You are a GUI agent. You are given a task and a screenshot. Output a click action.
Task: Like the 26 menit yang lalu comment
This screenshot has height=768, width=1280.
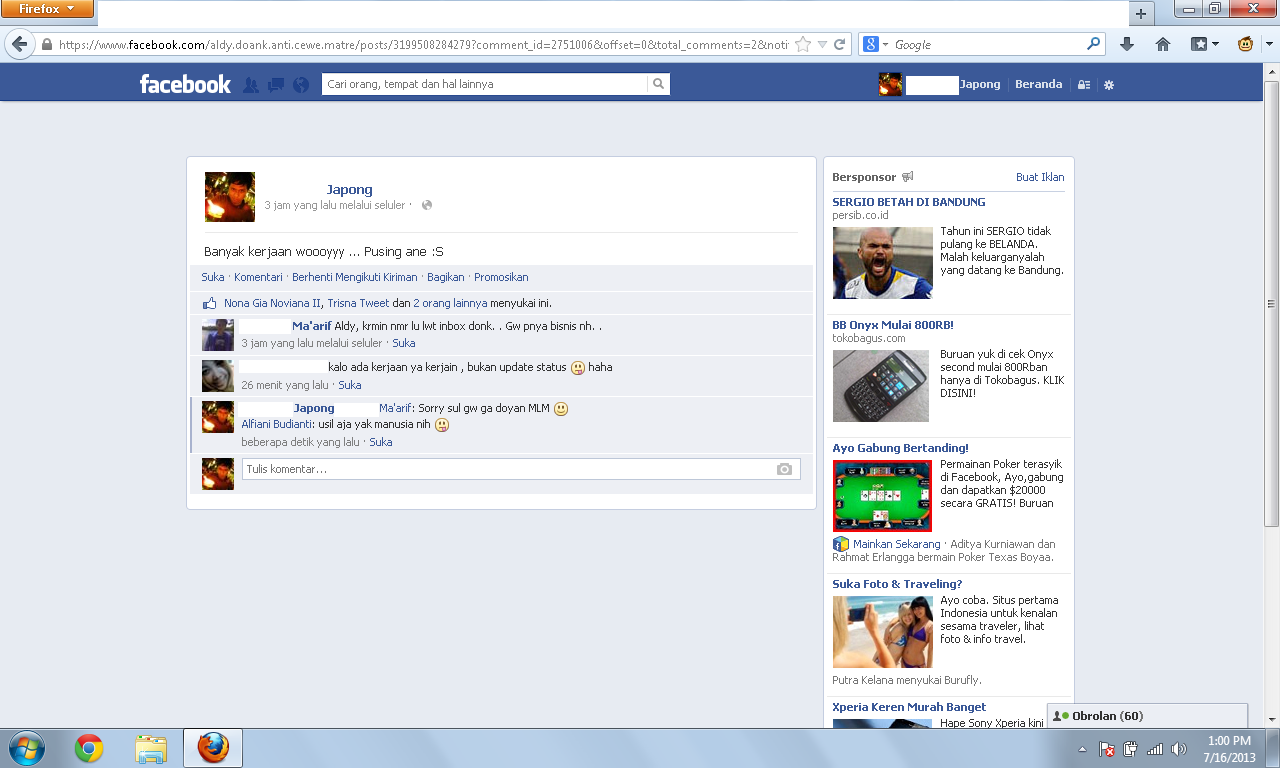(x=350, y=385)
